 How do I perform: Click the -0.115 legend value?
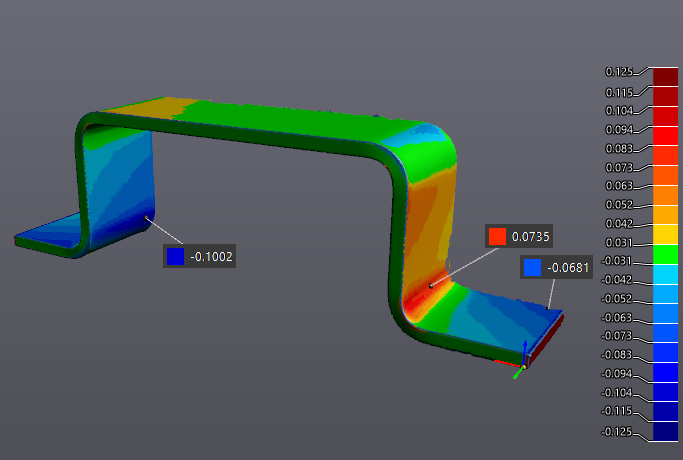[617, 411]
